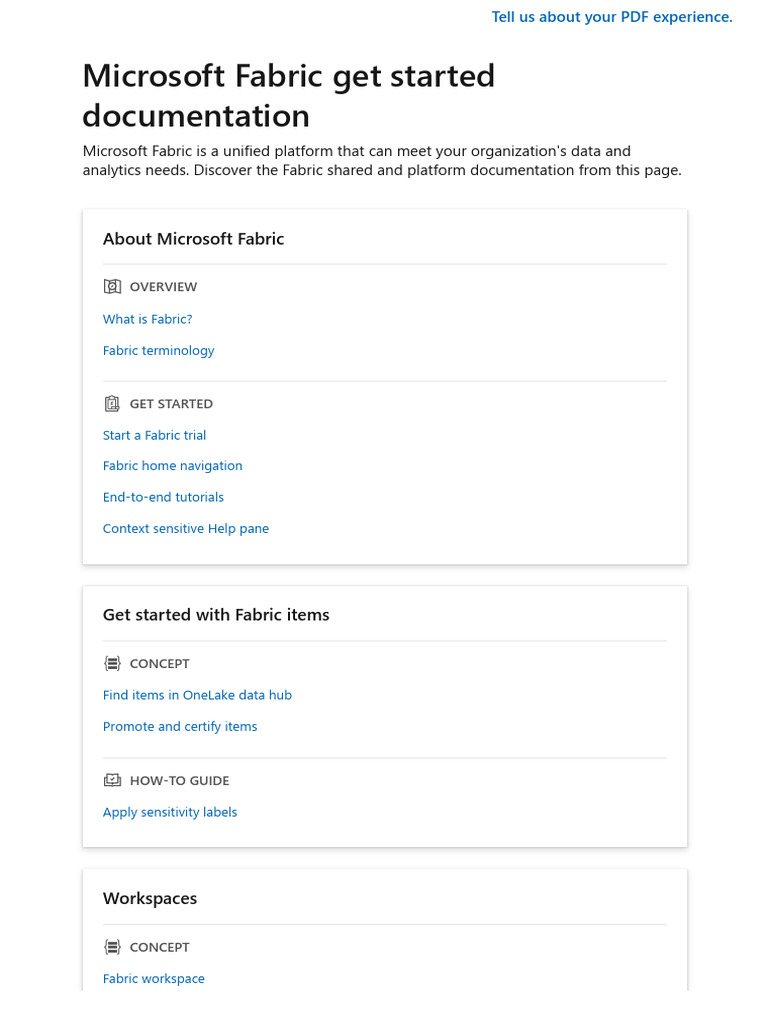Click the About Microsoft Fabric card heading
768x1024 pixels.
pyautogui.click(x=193, y=239)
